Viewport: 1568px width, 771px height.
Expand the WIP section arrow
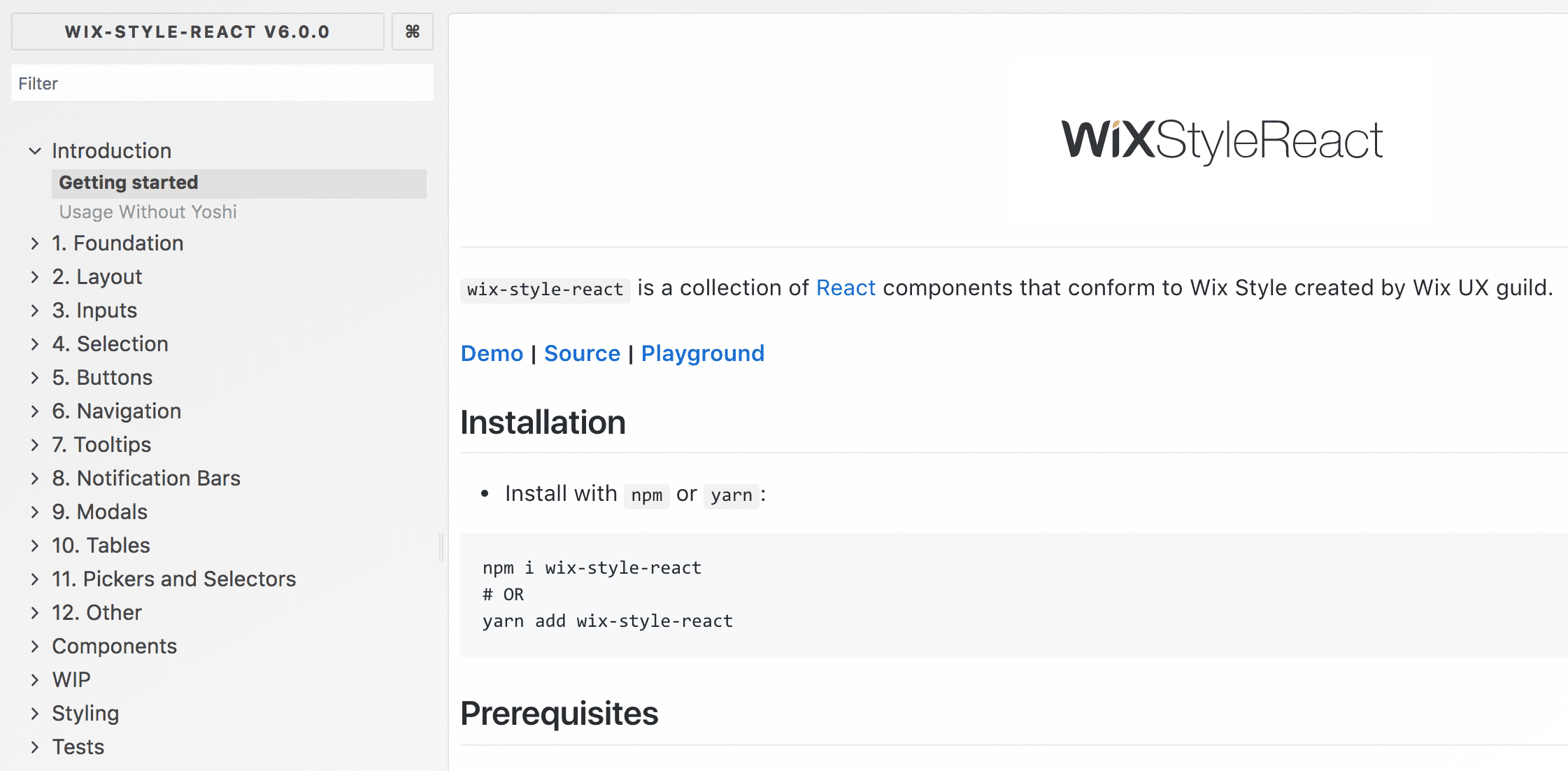pyautogui.click(x=35, y=679)
